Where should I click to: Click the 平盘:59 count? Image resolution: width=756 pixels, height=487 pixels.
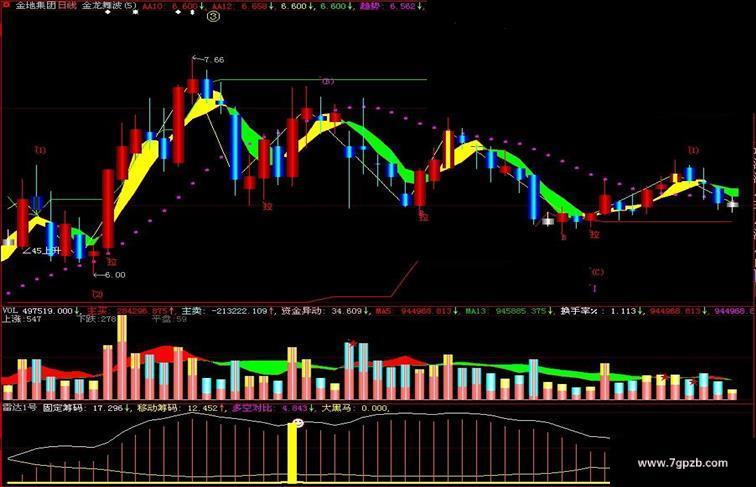[170, 319]
